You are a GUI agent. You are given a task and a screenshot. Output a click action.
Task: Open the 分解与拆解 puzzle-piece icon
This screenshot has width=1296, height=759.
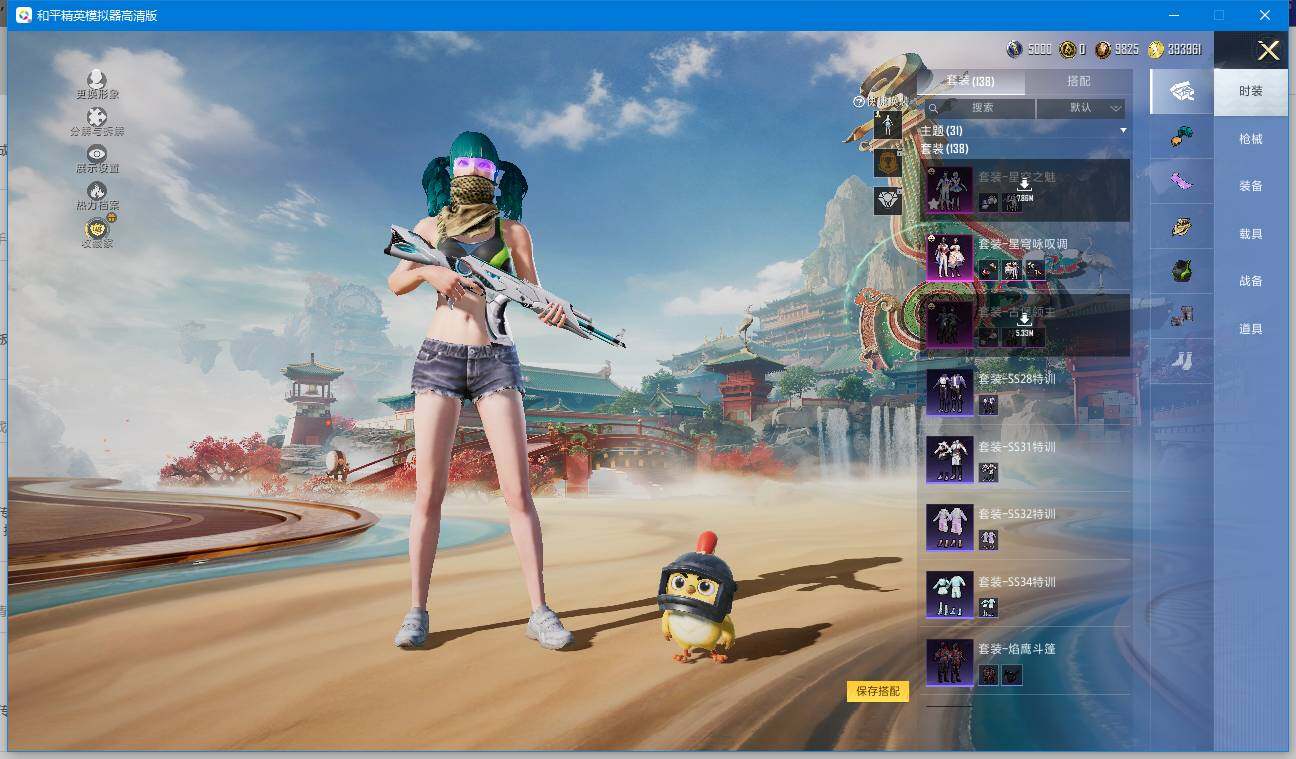(x=97, y=117)
